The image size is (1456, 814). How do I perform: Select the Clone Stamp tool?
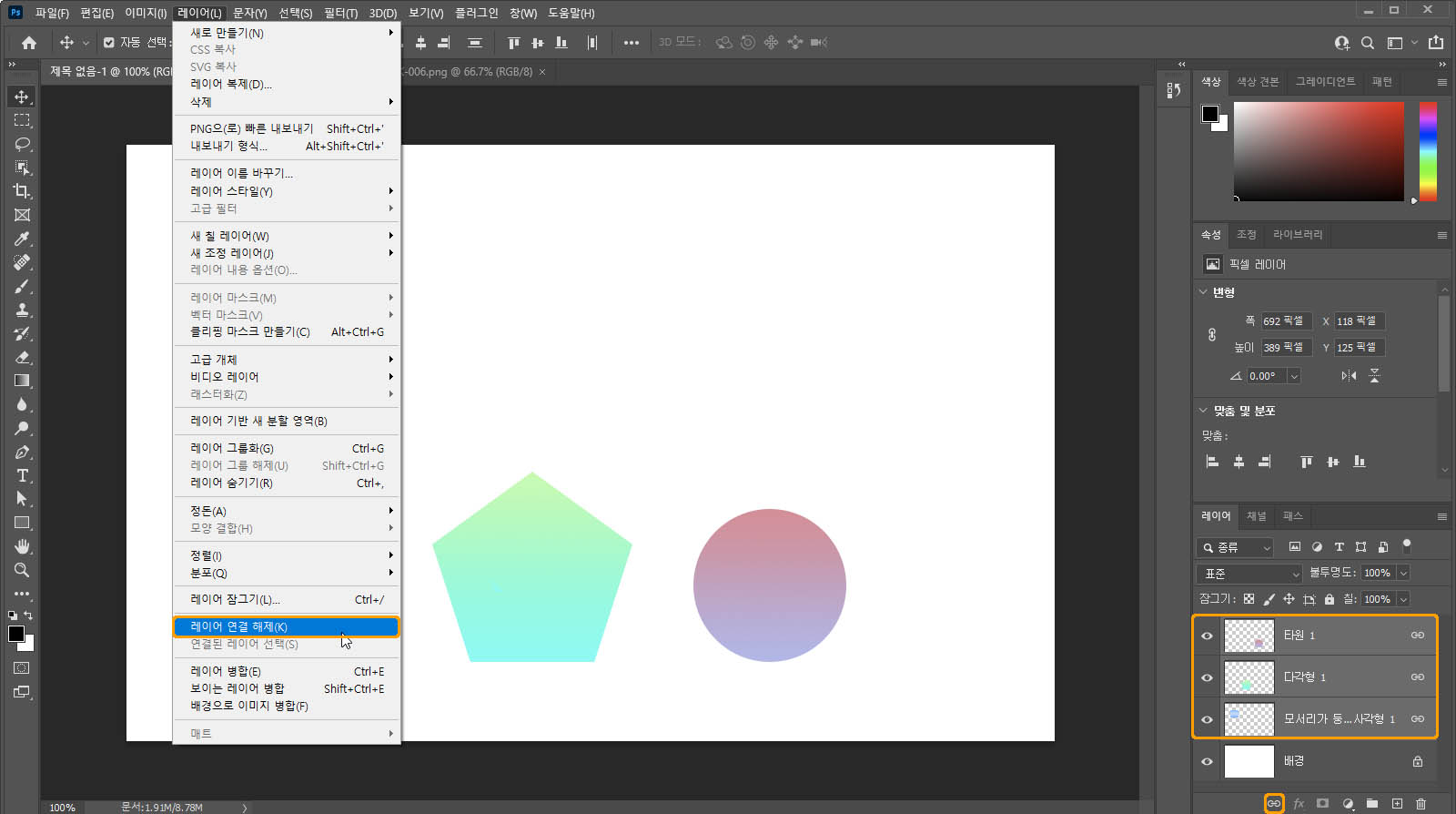click(22, 310)
